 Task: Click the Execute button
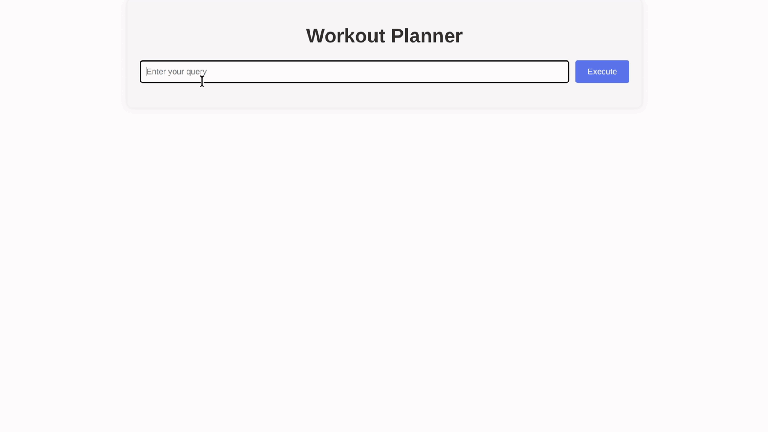(x=601, y=72)
